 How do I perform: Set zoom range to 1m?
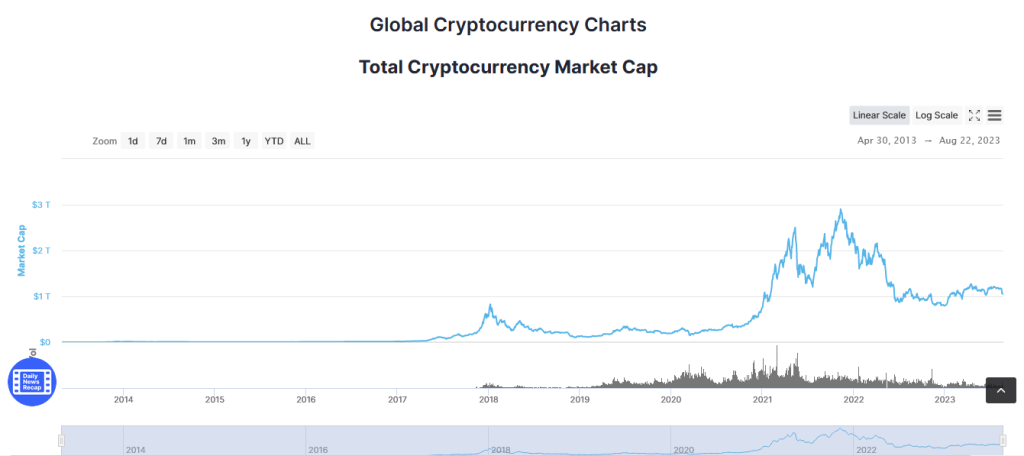click(189, 140)
